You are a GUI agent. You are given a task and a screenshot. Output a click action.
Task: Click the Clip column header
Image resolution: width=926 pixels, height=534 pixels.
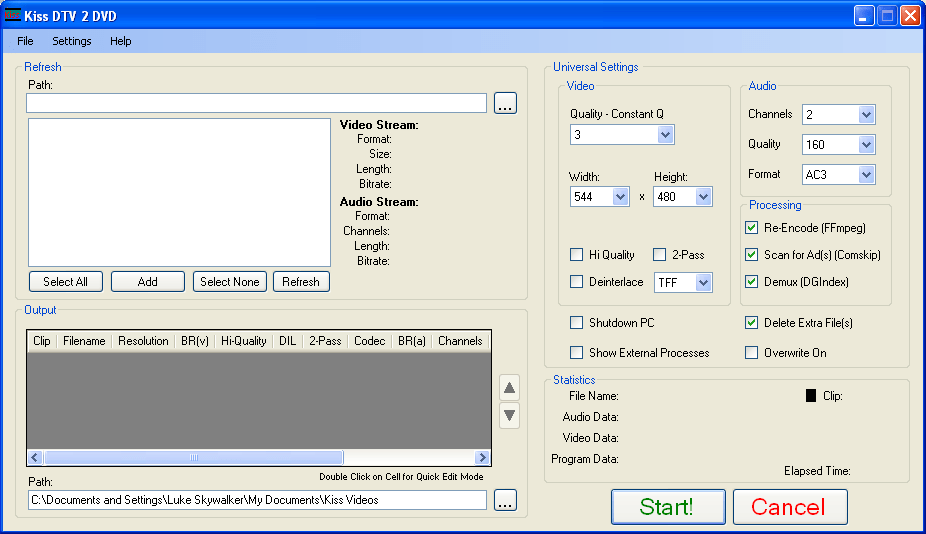click(x=41, y=341)
